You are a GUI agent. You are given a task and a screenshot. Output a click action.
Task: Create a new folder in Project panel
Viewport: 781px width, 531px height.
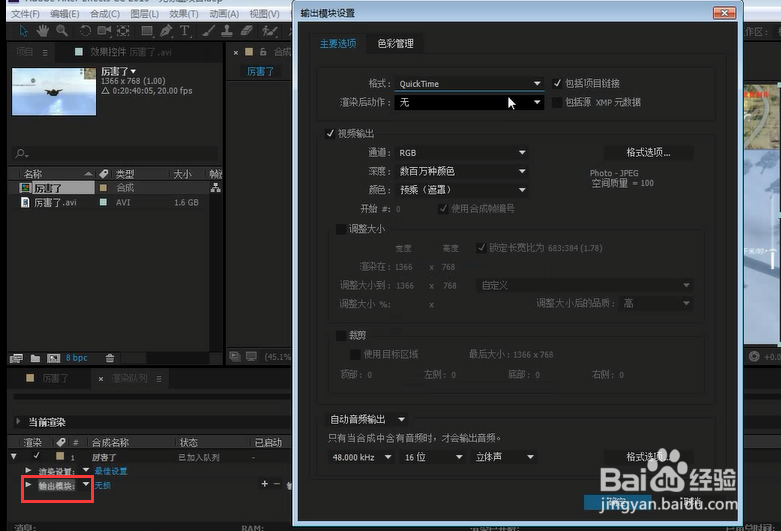(x=35, y=358)
